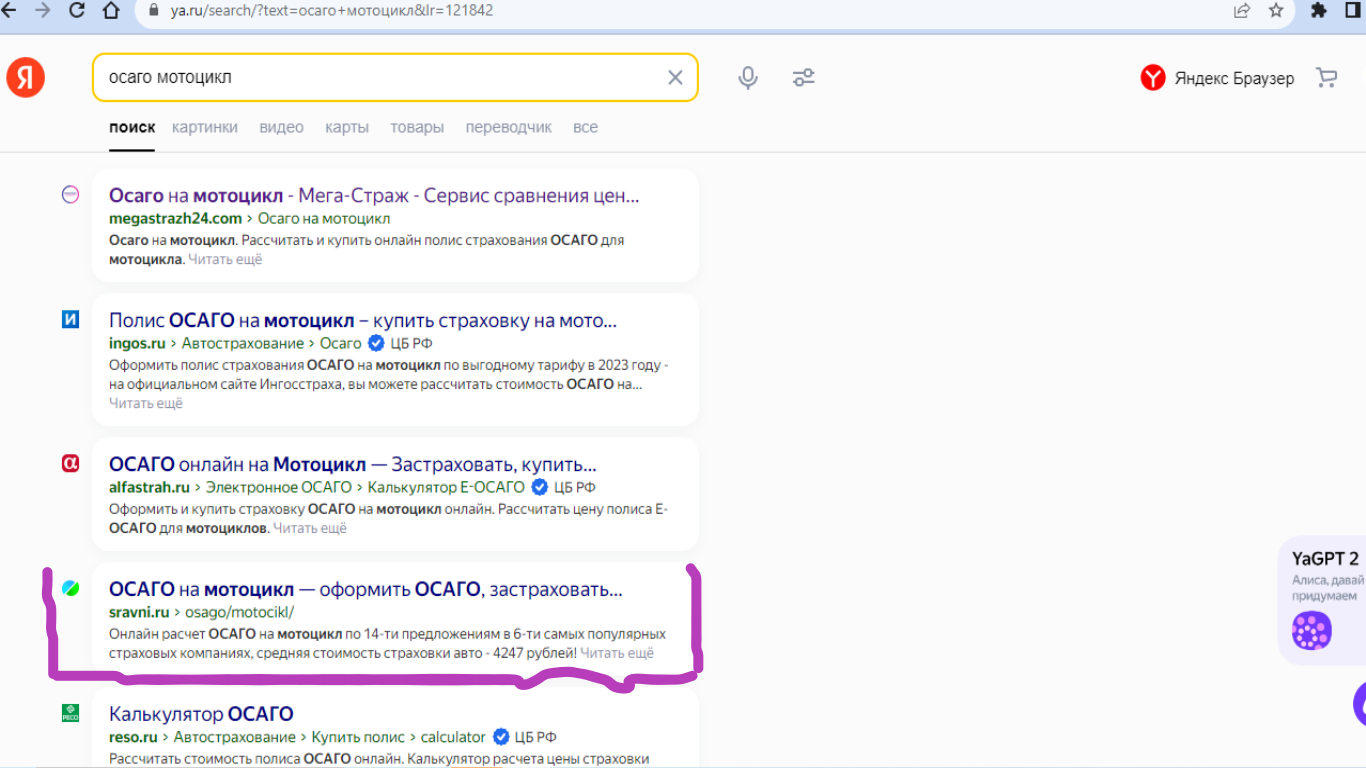The image size is (1366, 768).
Task: Click the АльфаСтрахование site favicon
Action: pos(70,463)
